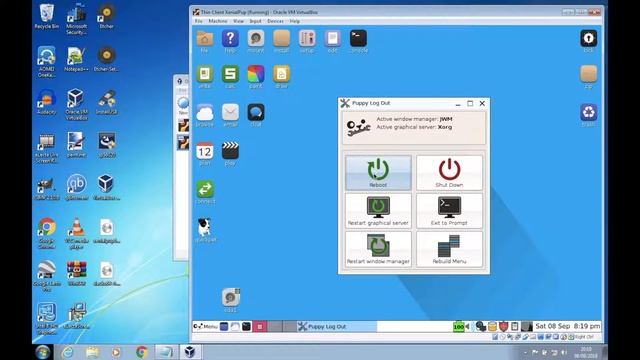Open the drive icon at bottom of Puppy desktop
Screen dimensions: 640x360
pos(231,300)
